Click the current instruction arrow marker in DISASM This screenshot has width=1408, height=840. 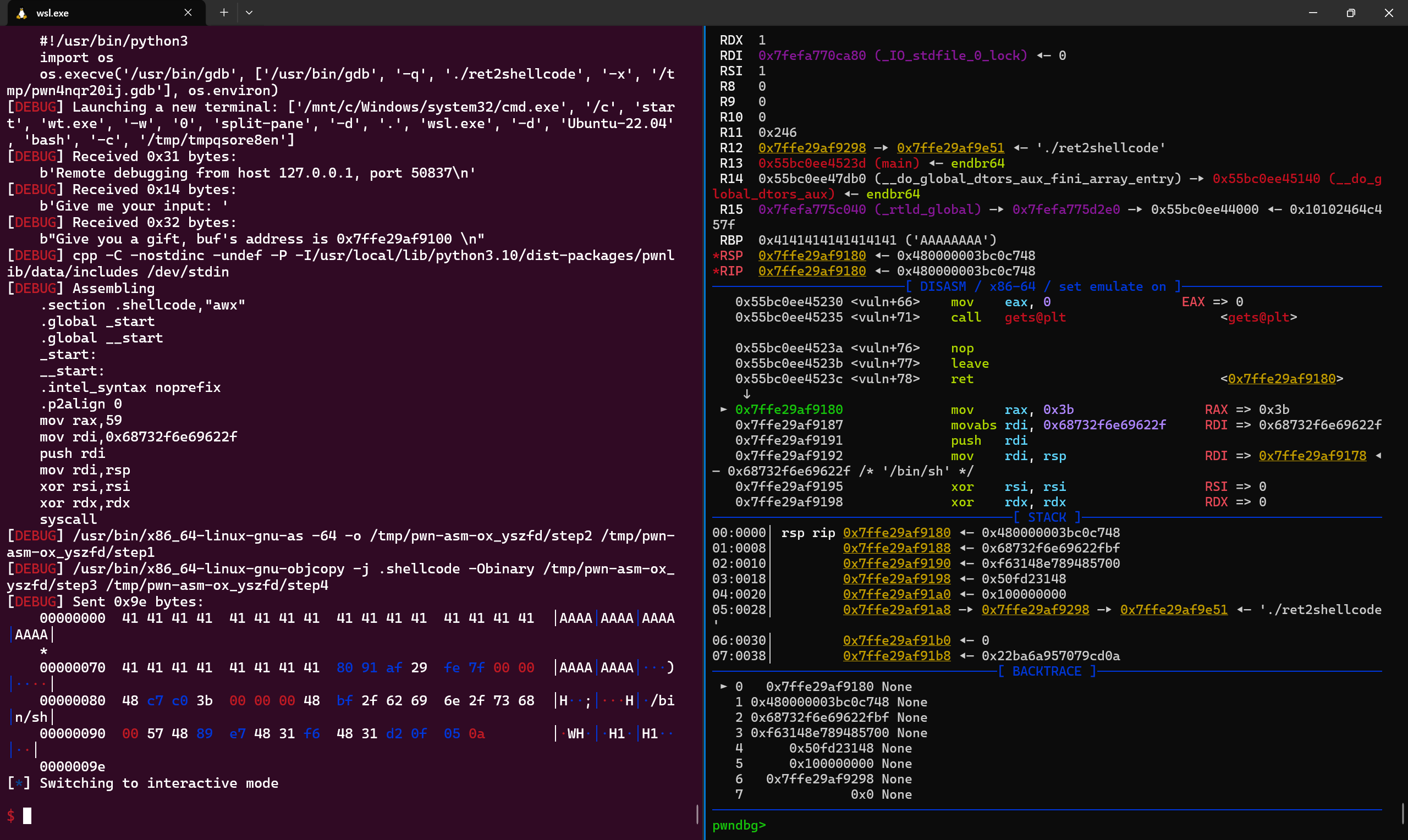pyautogui.click(x=723, y=409)
